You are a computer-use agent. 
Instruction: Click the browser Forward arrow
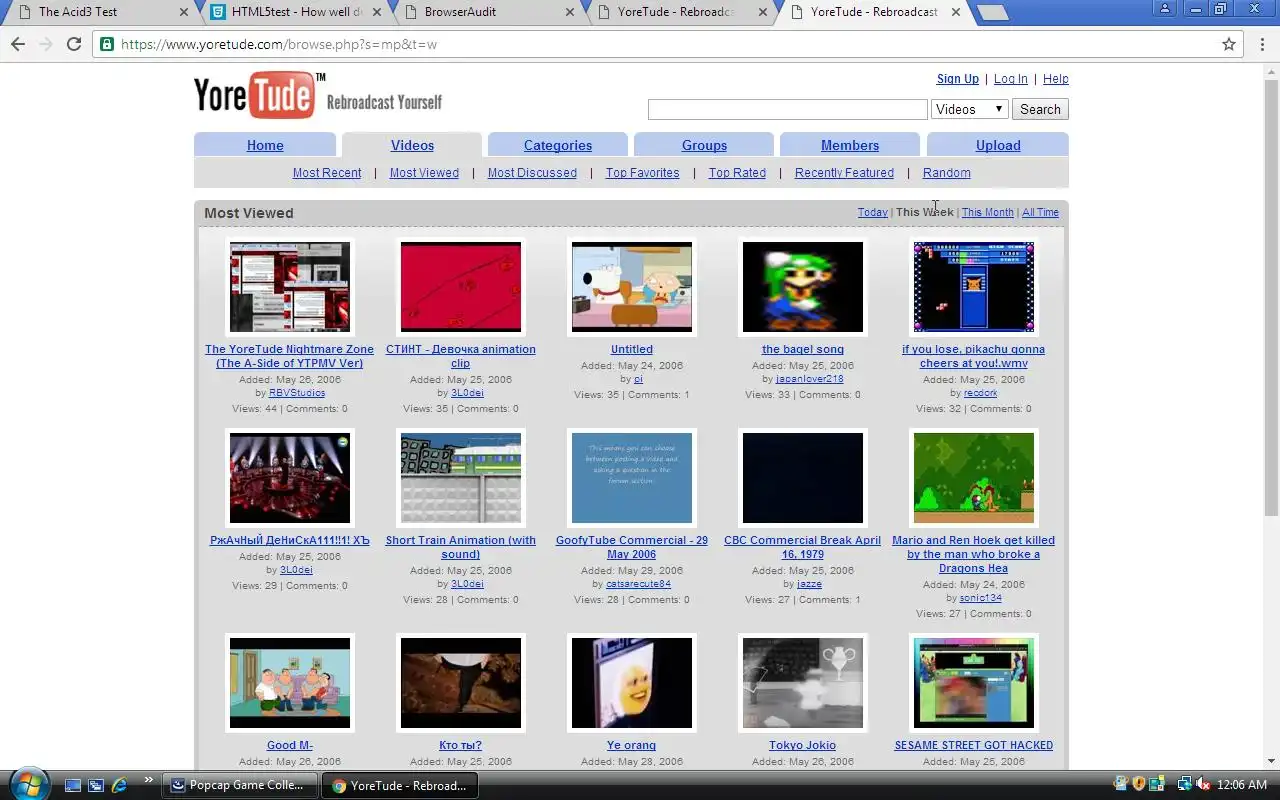[45, 44]
